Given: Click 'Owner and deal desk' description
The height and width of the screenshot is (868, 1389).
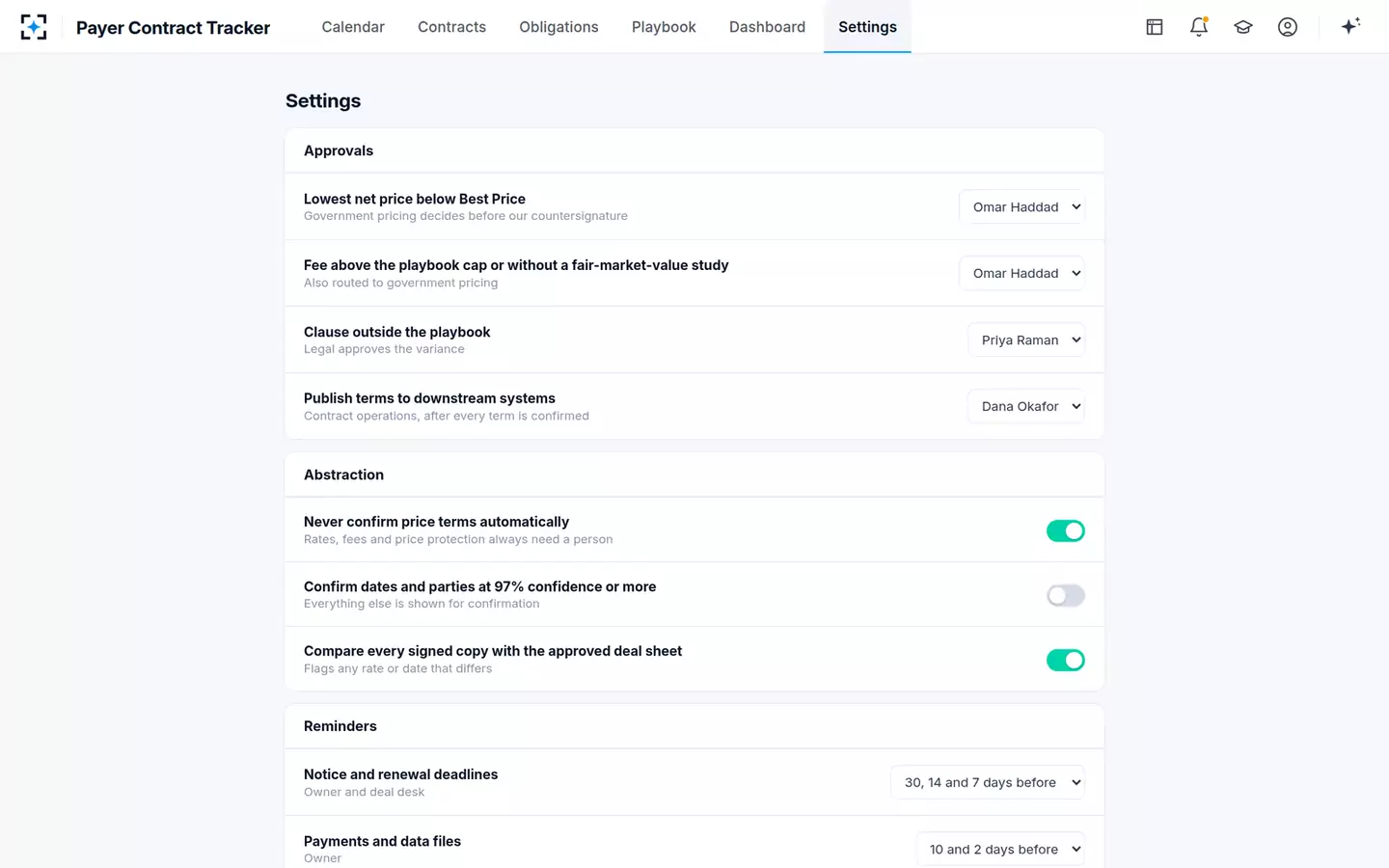Looking at the screenshot, I should coord(364,792).
